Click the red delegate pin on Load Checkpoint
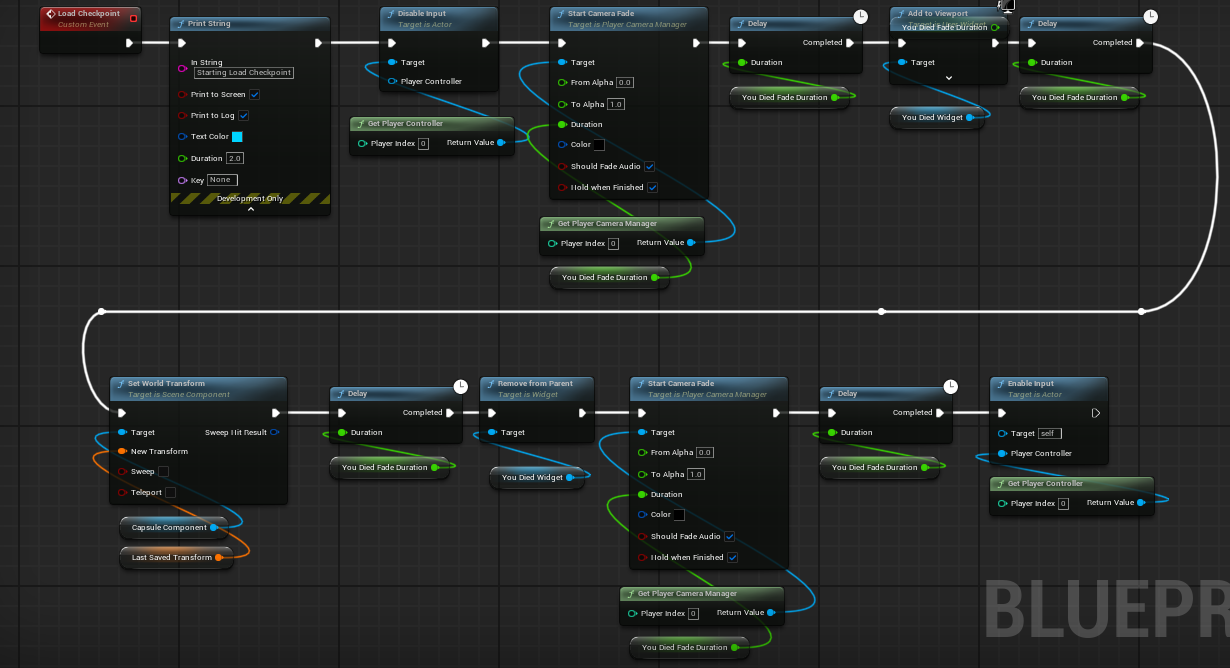Screen dimensions: 1230x668 pyautogui.click(x=133, y=18)
